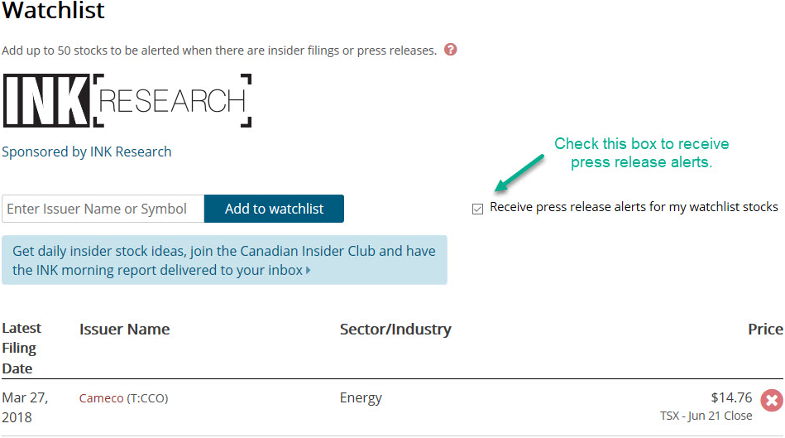The image size is (785, 438).
Task: Sort by Issuer Name column header
Action: tap(125, 329)
